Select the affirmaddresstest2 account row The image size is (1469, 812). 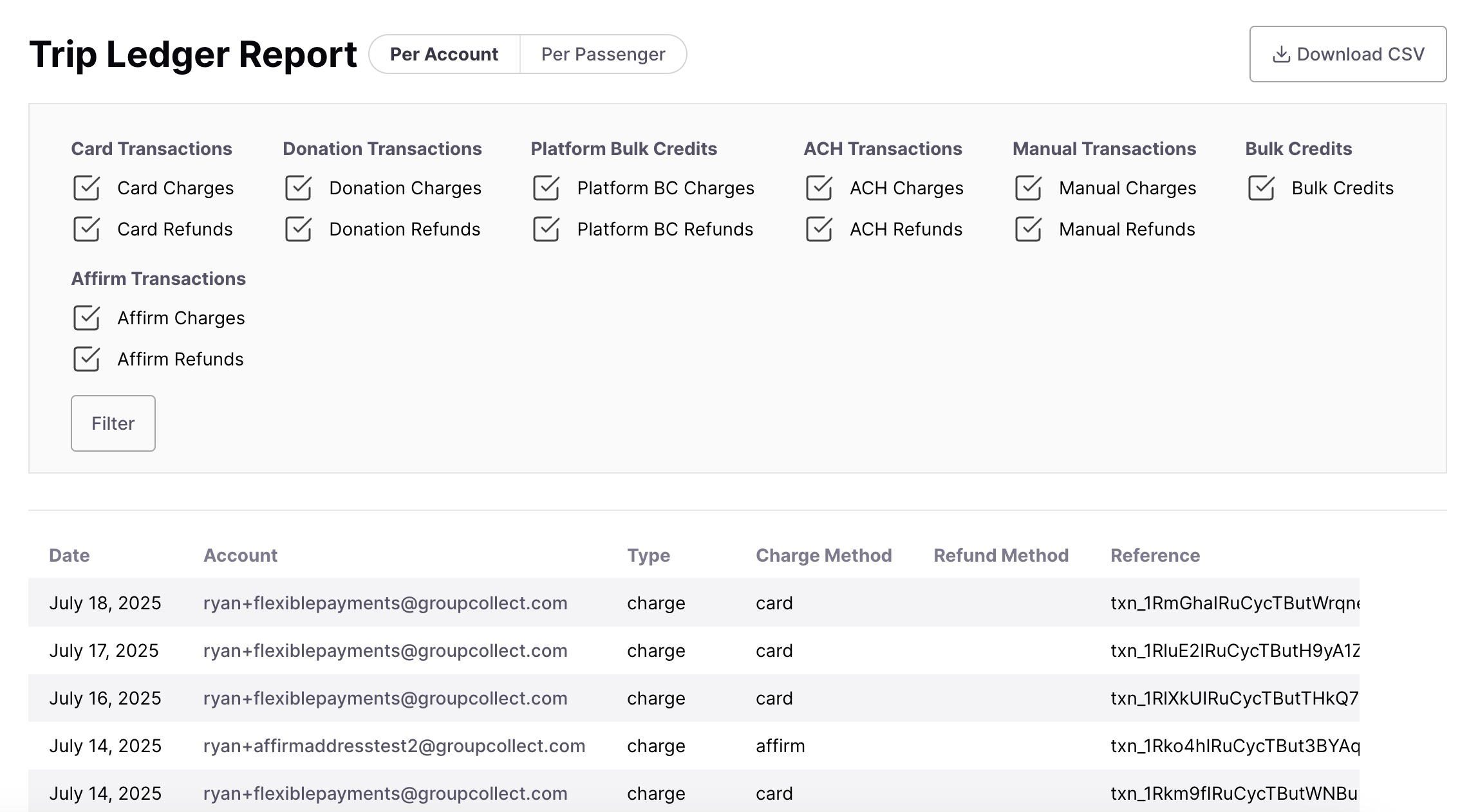pyautogui.click(x=394, y=746)
